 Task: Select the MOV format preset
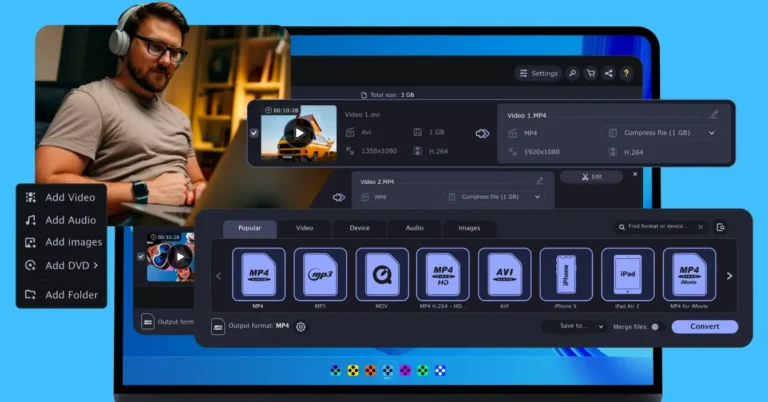(382, 274)
